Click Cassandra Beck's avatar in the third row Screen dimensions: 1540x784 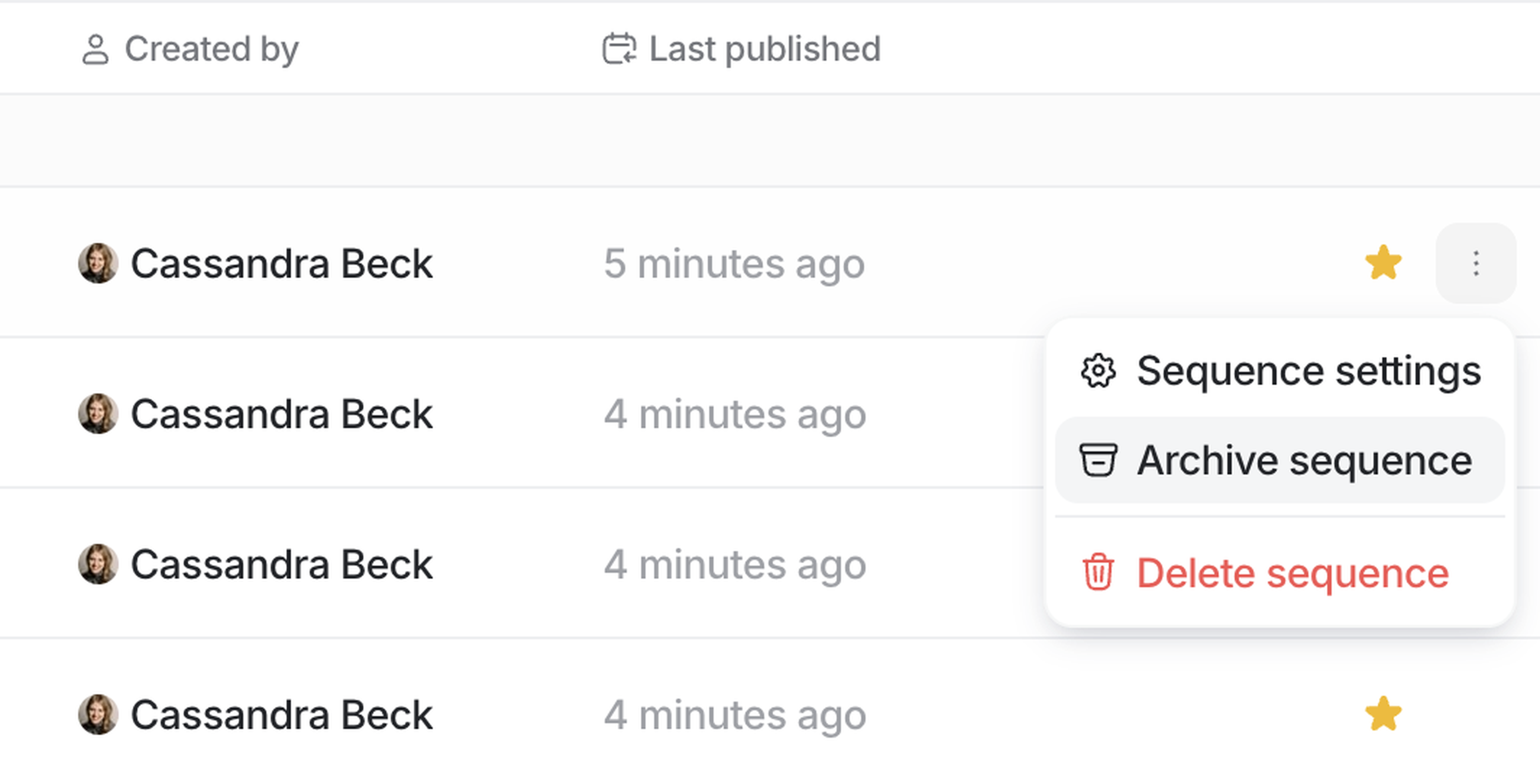[x=98, y=564]
